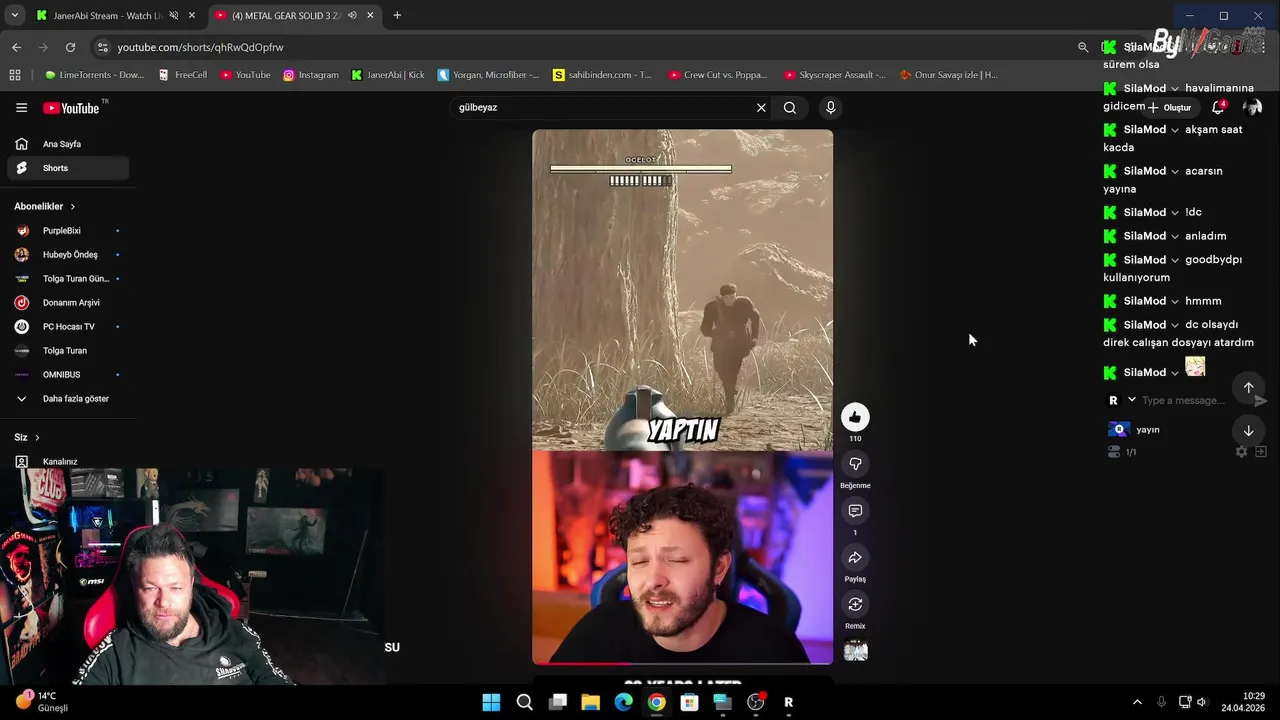The image size is (1280, 720).
Task: Open PurpleBixi subscription channel
Action: (x=68, y=231)
